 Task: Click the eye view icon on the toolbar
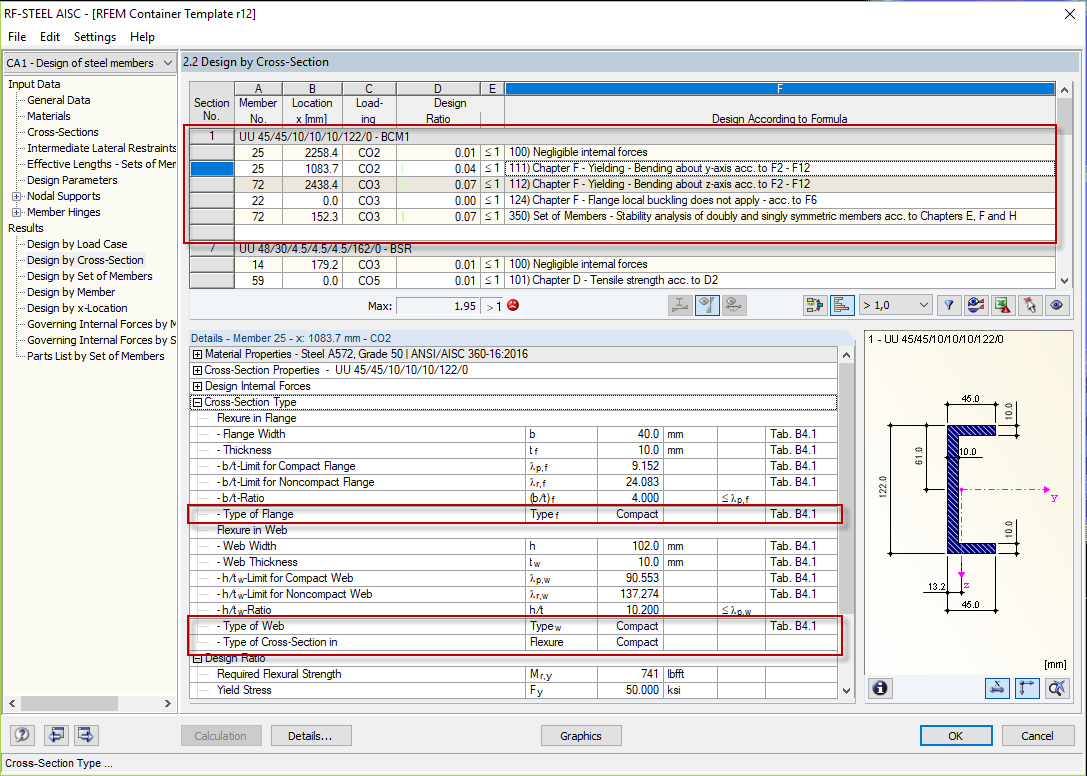click(x=1055, y=305)
